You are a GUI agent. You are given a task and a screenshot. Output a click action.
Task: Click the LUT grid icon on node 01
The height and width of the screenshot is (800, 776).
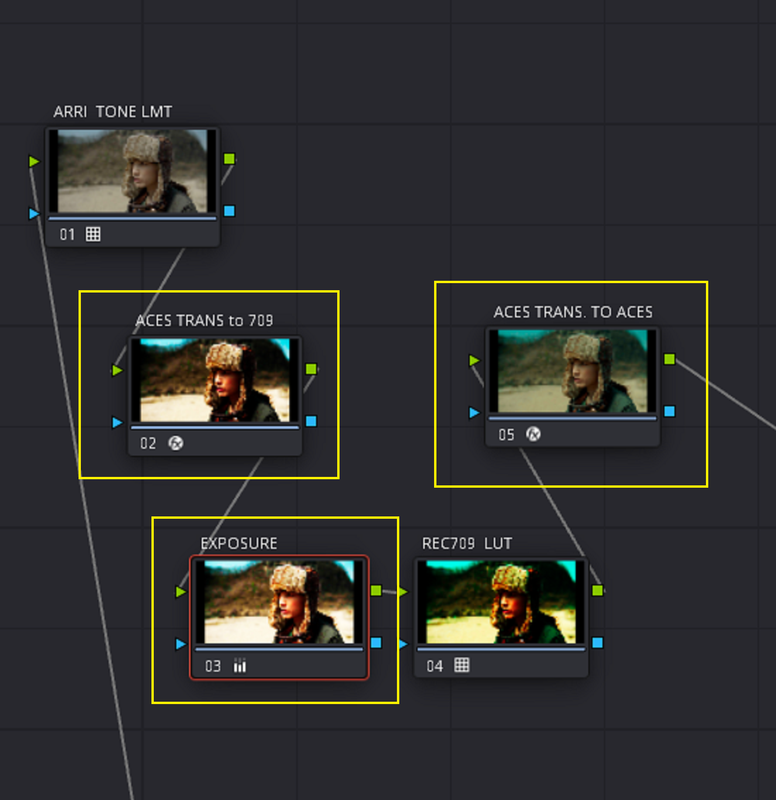pyautogui.click(x=93, y=234)
